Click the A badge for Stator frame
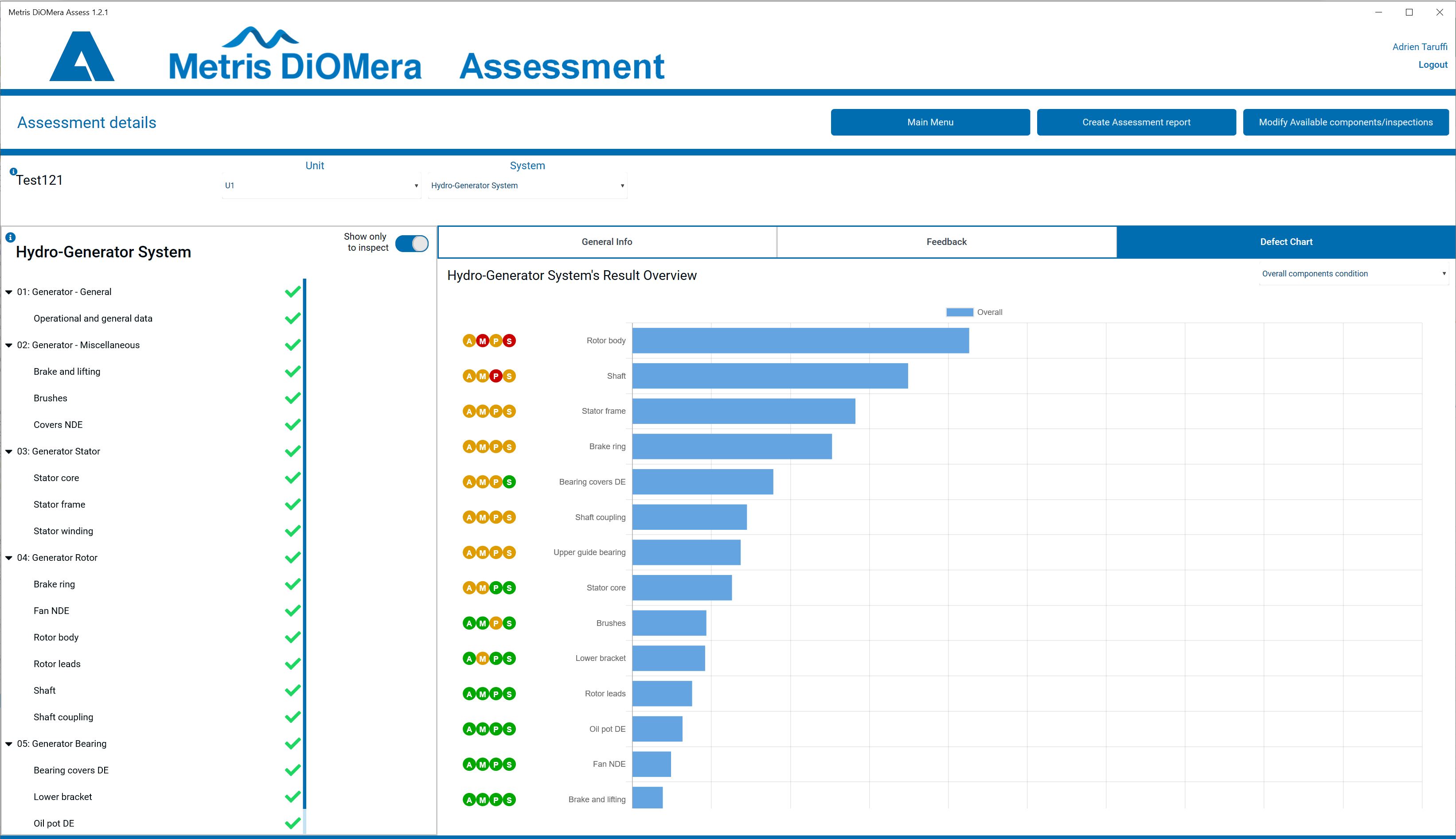The width and height of the screenshot is (1456, 839). click(x=469, y=412)
